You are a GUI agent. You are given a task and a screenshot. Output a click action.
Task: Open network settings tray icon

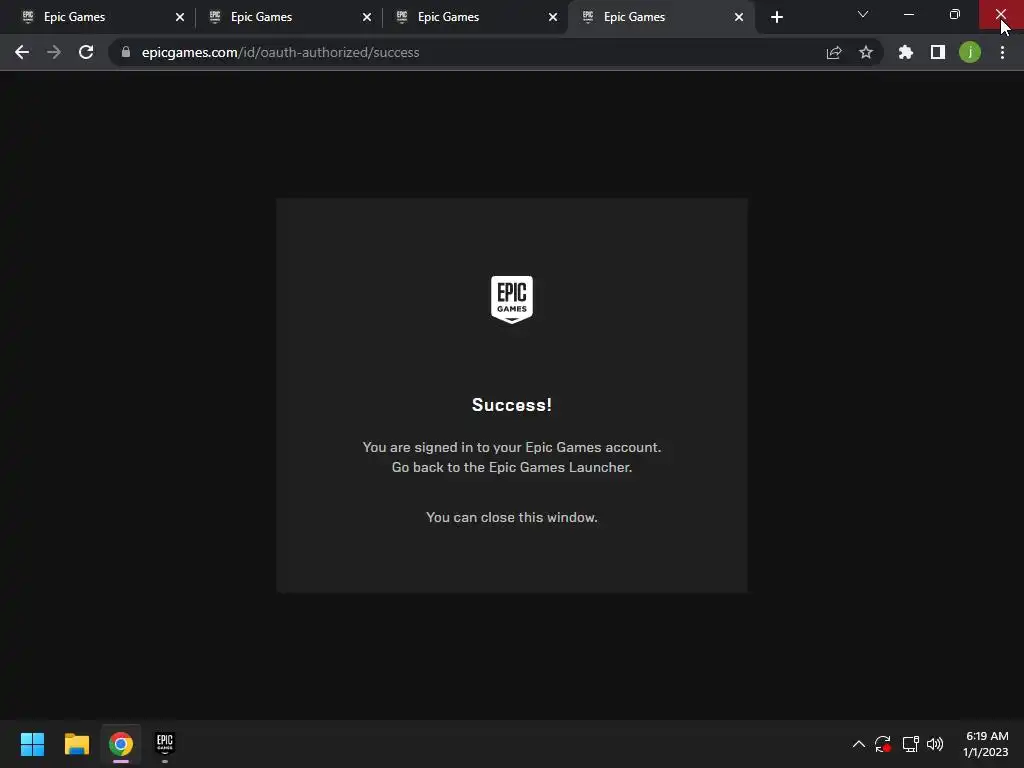[910, 744]
